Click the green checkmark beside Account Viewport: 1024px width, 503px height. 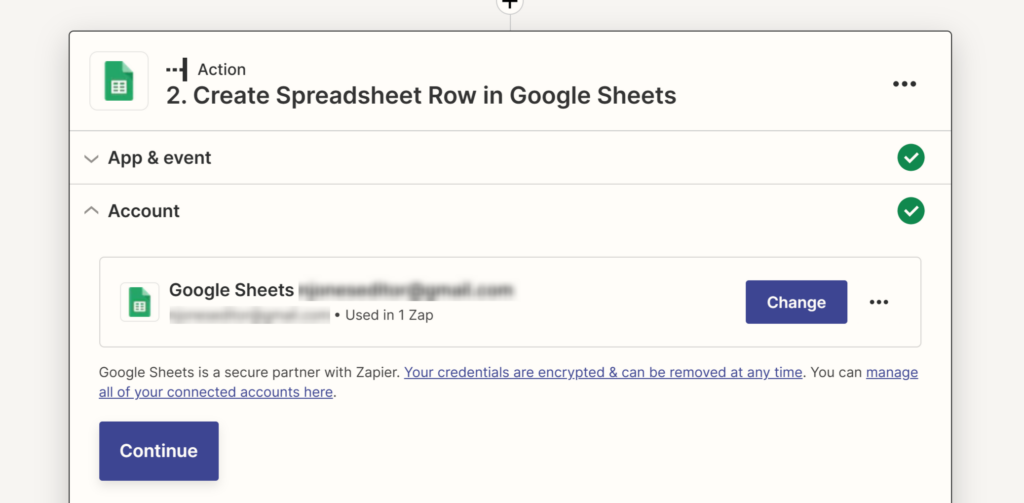click(910, 211)
